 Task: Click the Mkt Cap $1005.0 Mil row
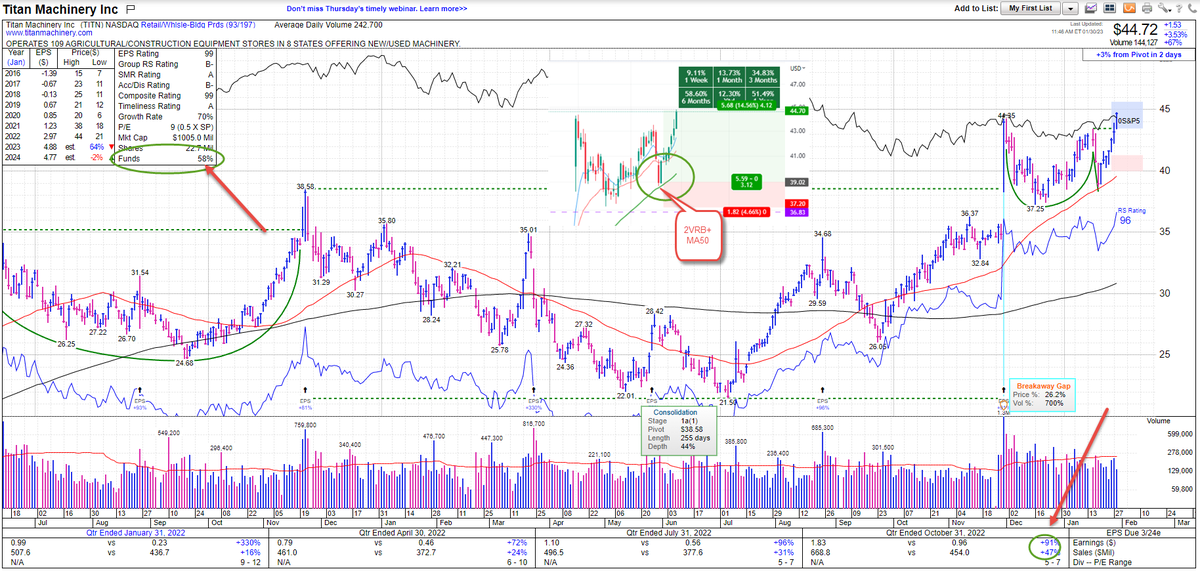click(x=166, y=137)
